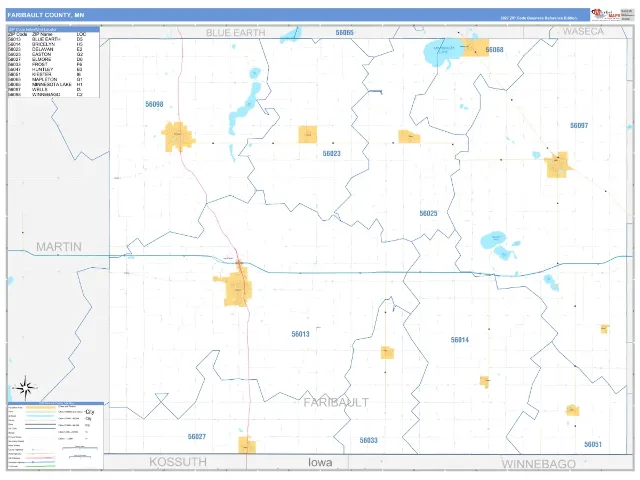Click the publisher logo in the title bar

click(606, 14)
